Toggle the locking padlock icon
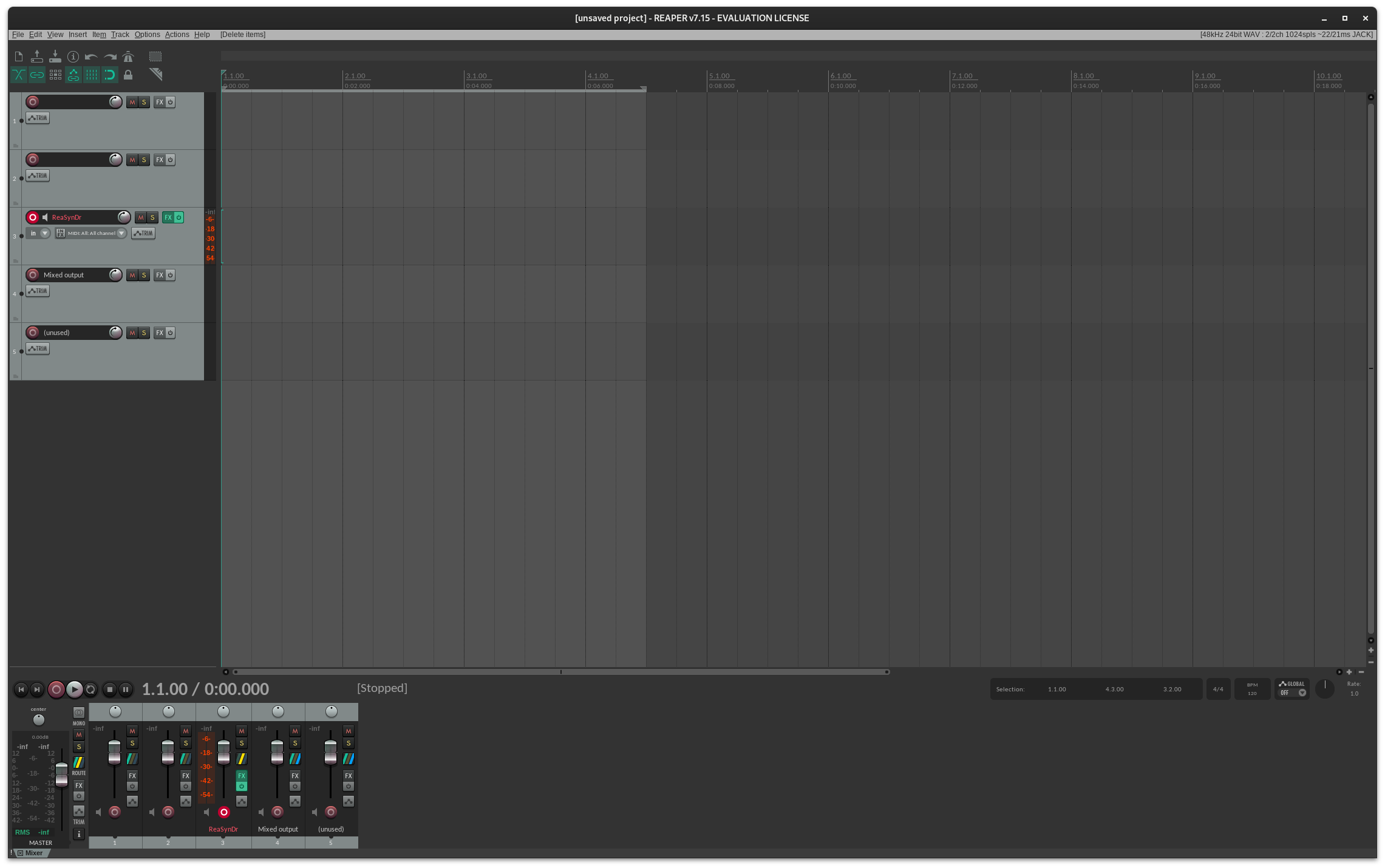The width and height of the screenshot is (1385, 868). (128, 75)
